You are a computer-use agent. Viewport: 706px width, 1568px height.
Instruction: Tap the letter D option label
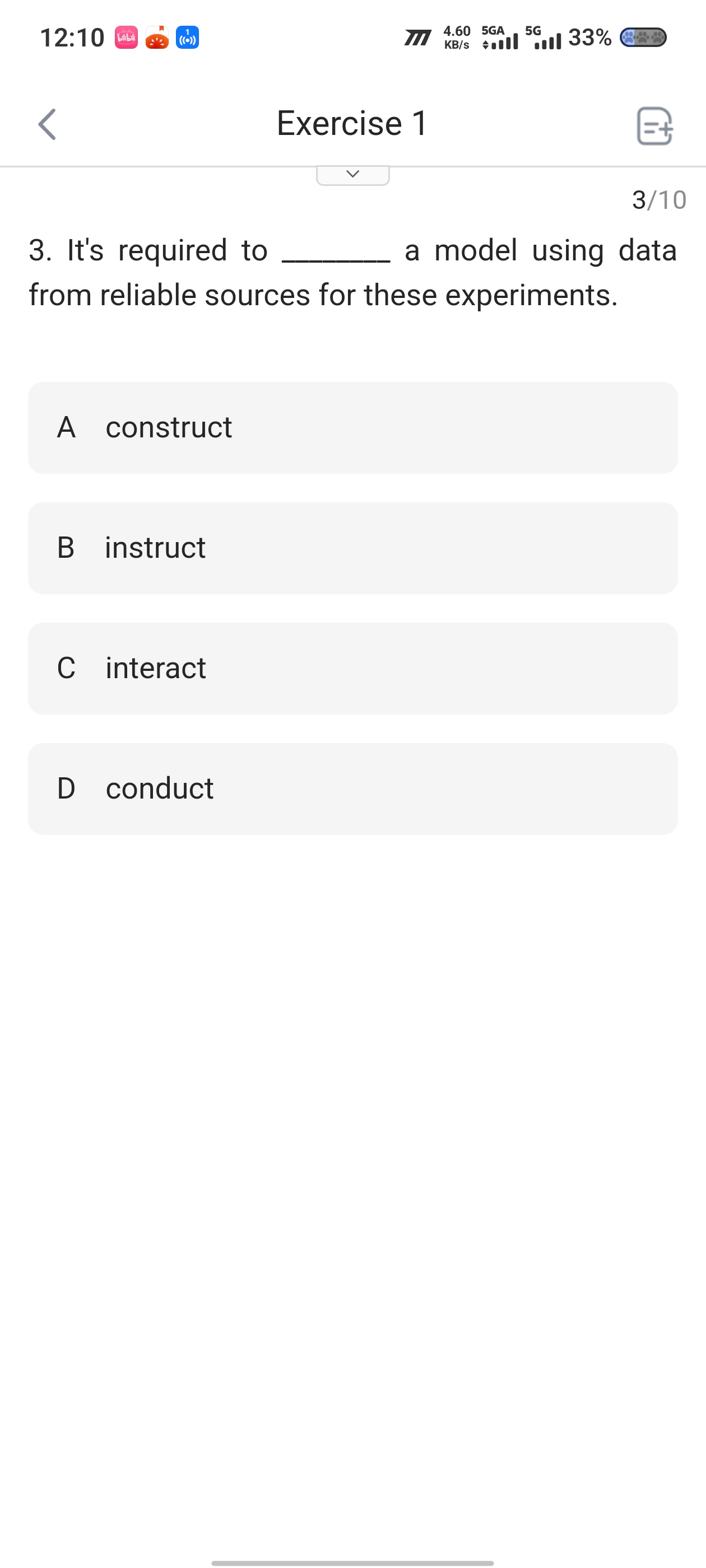point(66,789)
